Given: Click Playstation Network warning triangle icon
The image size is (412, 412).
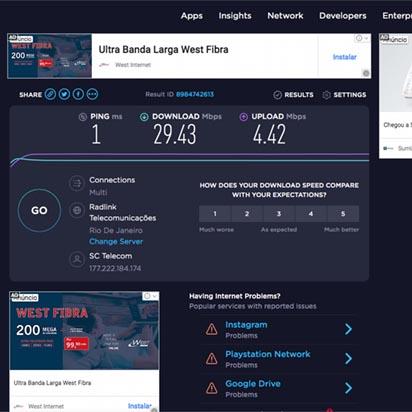Looking at the screenshot, I should 212,359.
